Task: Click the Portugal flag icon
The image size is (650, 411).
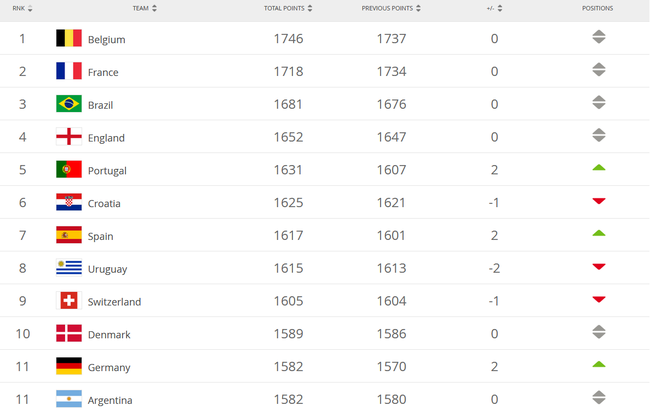Action: point(69,169)
